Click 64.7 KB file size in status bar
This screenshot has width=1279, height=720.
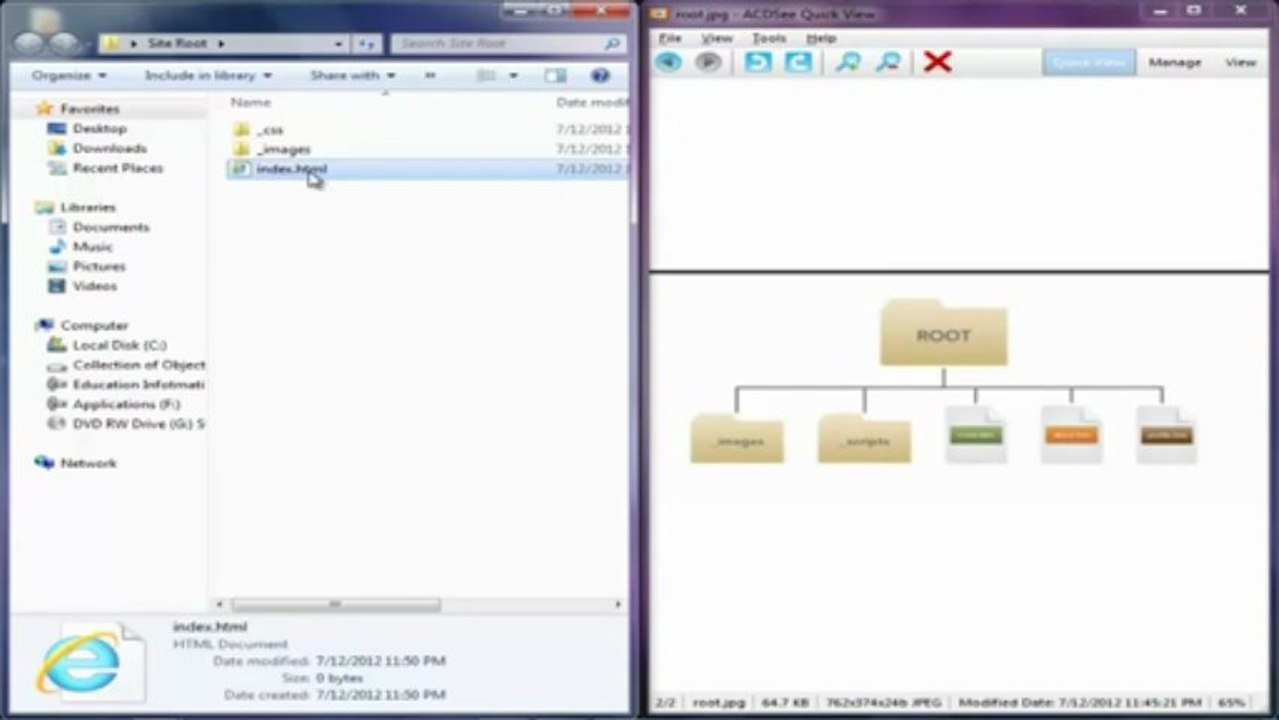click(784, 703)
